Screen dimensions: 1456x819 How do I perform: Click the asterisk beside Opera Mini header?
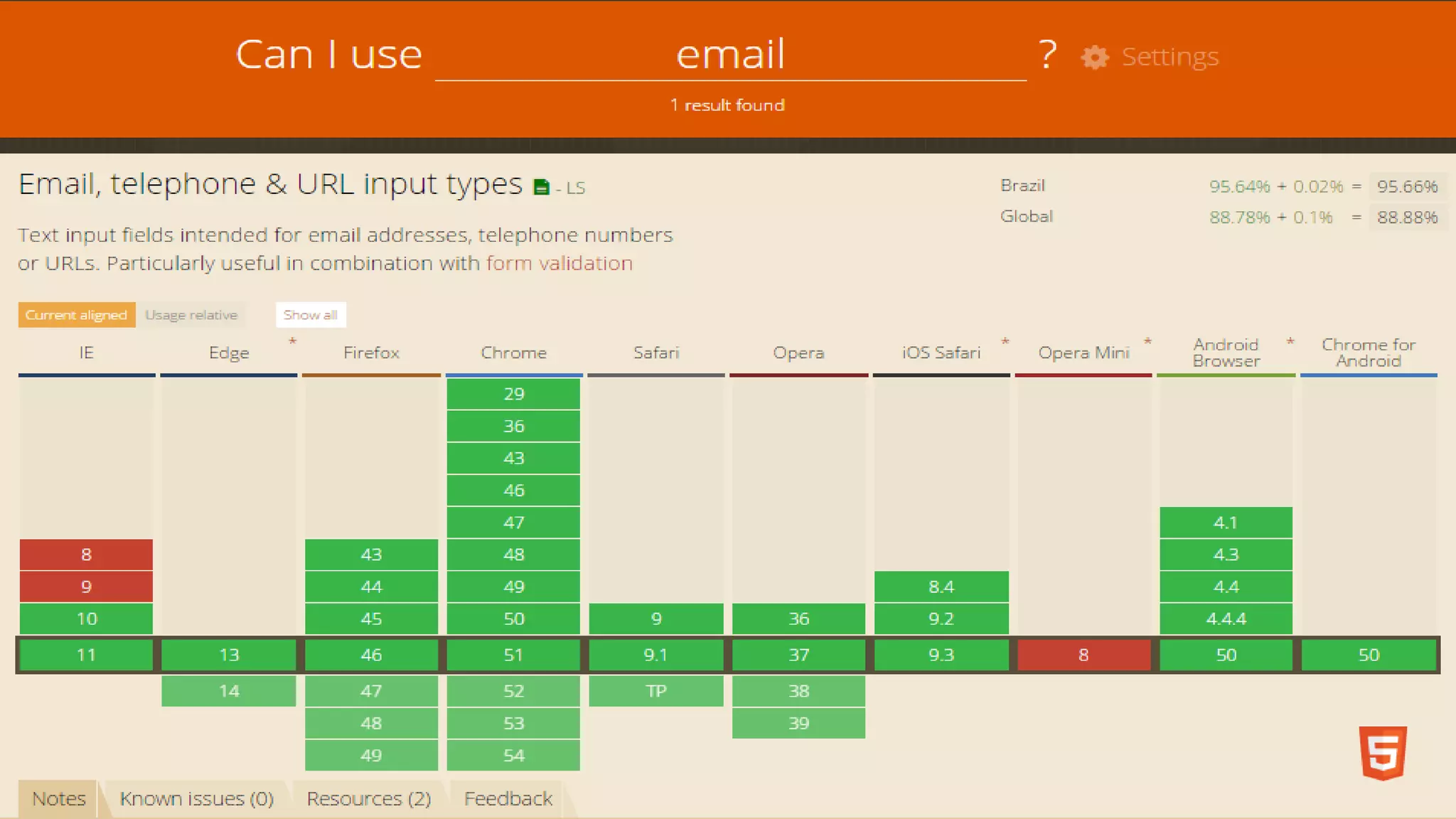[x=1147, y=342]
